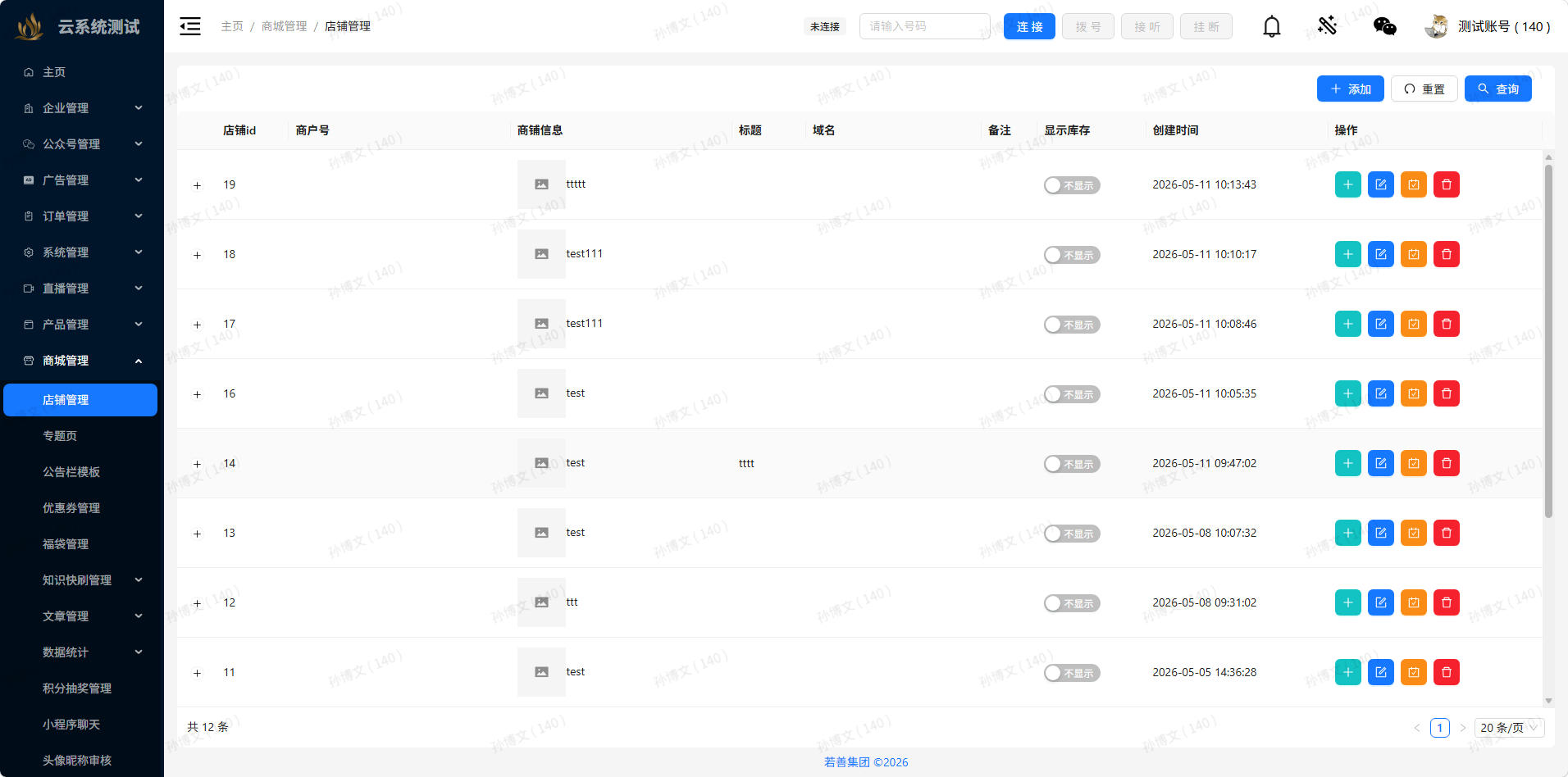The image size is (1568, 777).
Task: Open notifications bell icon
Action: pyautogui.click(x=1272, y=26)
